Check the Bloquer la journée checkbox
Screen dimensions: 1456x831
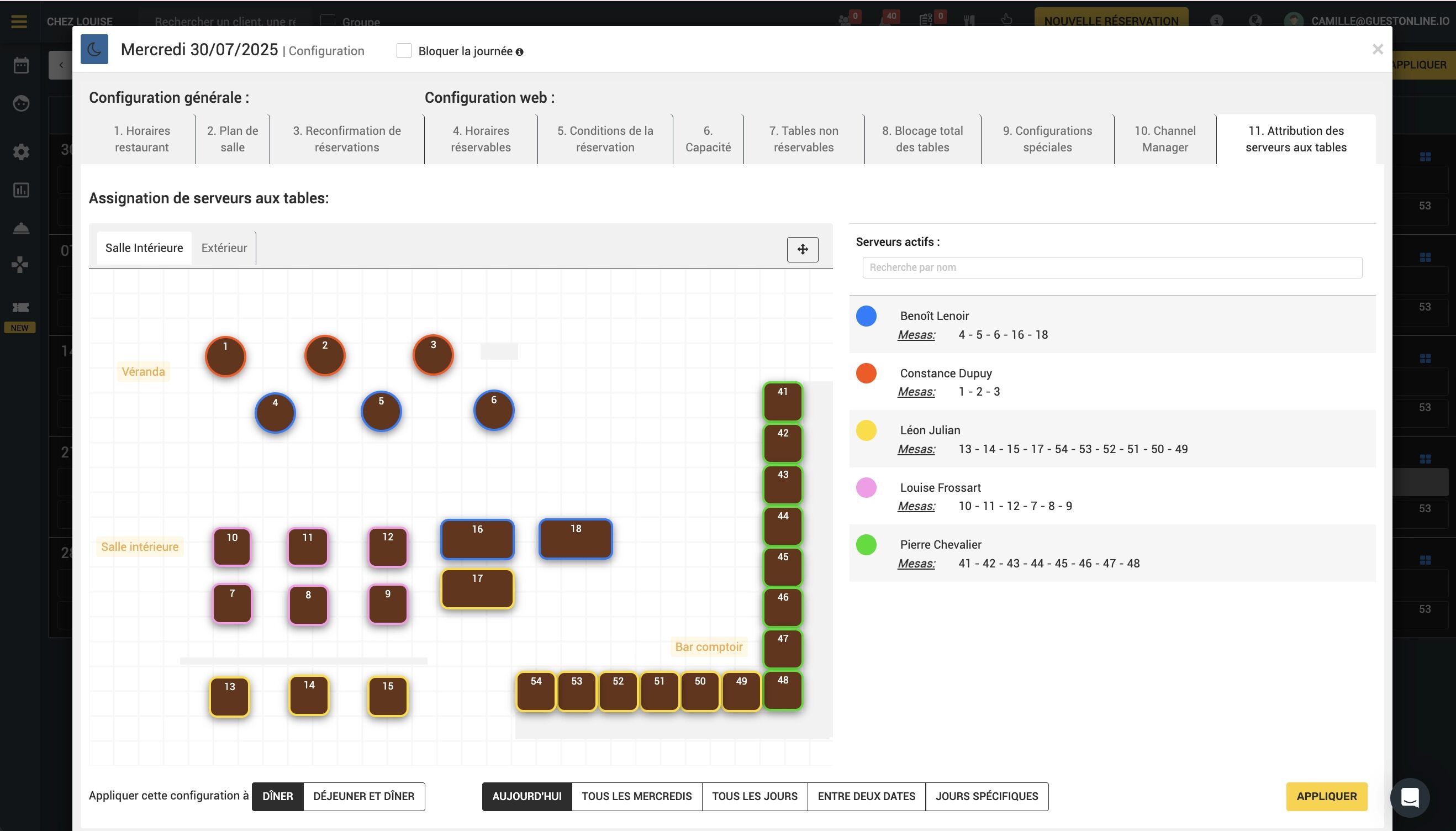(x=404, y=51)
